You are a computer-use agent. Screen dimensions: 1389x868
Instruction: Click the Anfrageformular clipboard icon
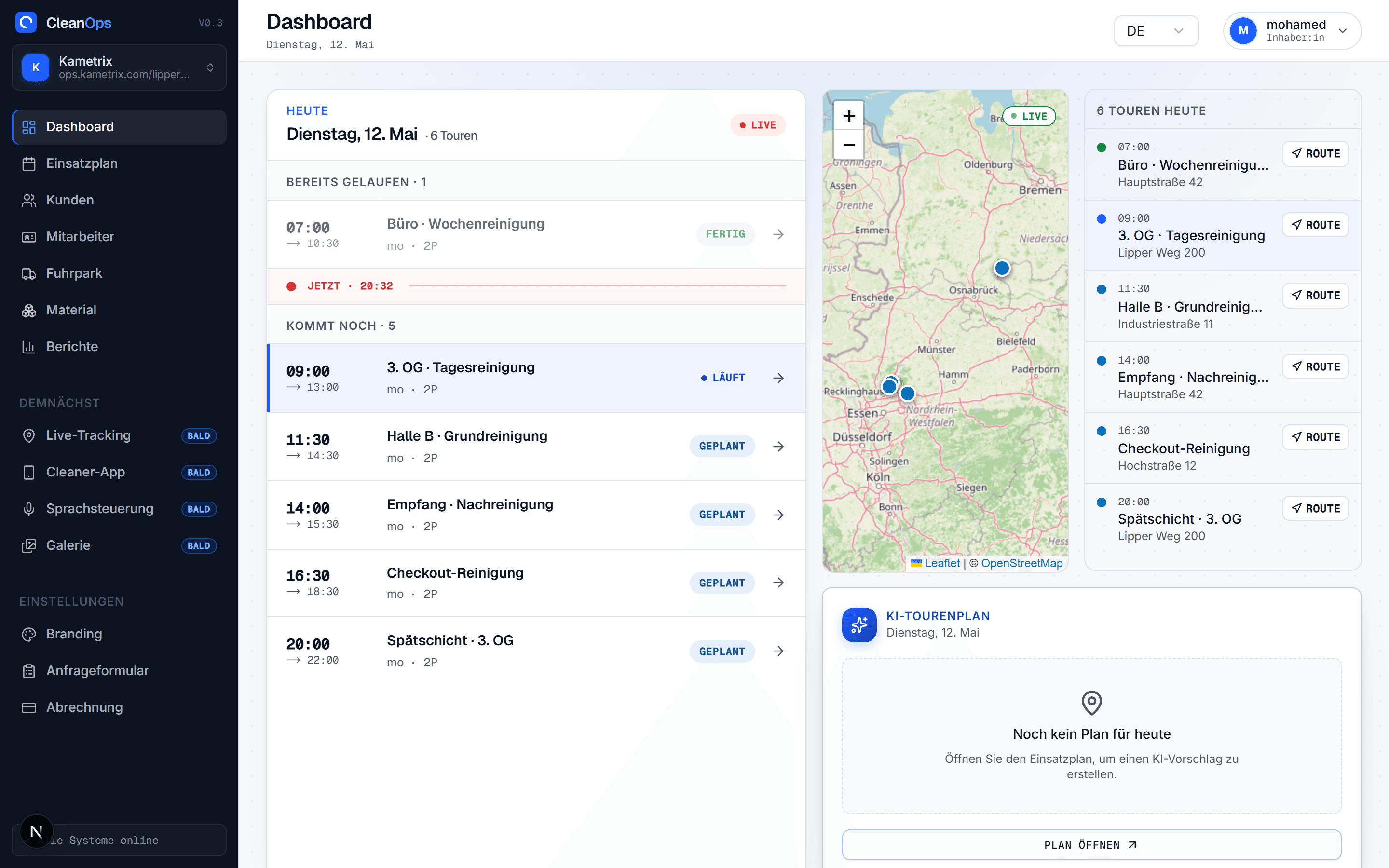click(29, 671)
